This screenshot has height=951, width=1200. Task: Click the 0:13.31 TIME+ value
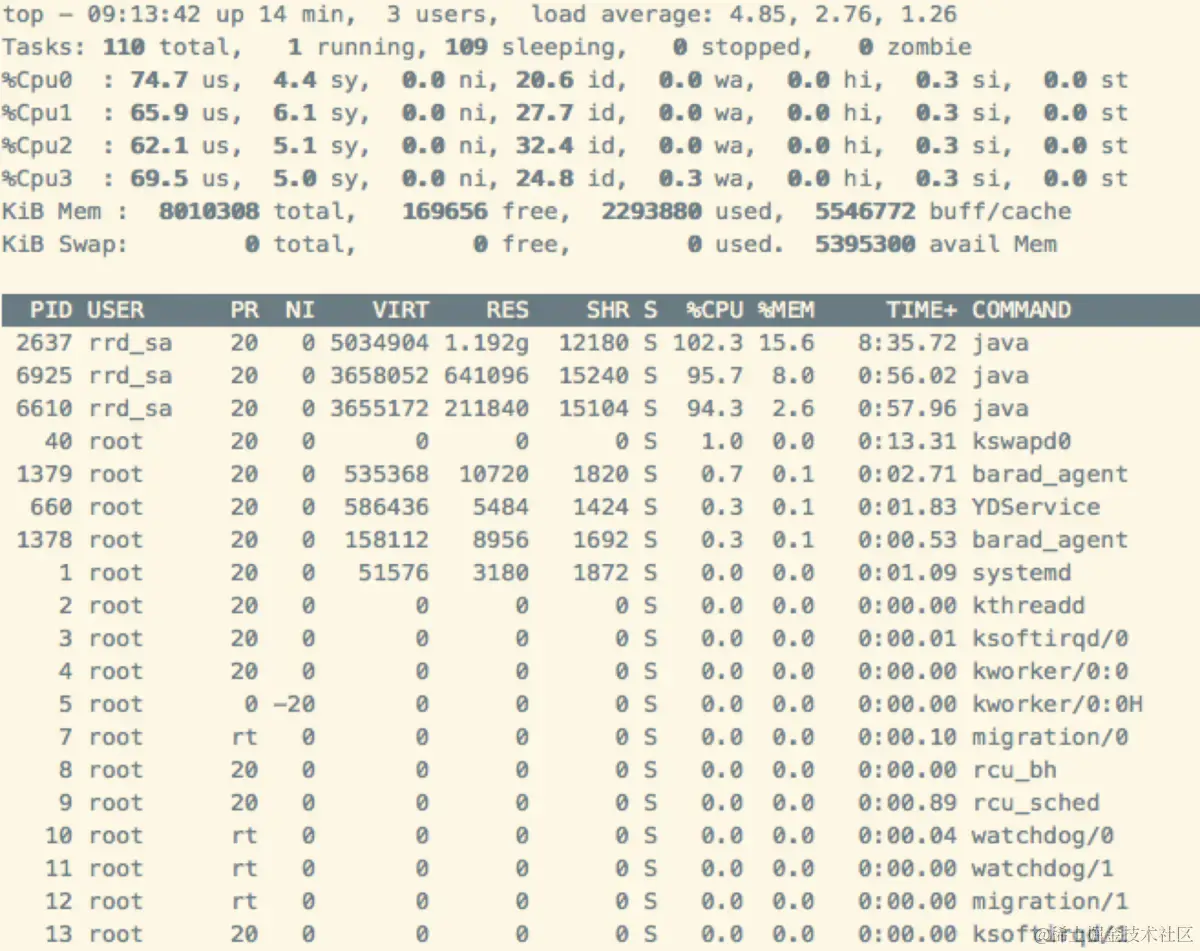[907, 442]
